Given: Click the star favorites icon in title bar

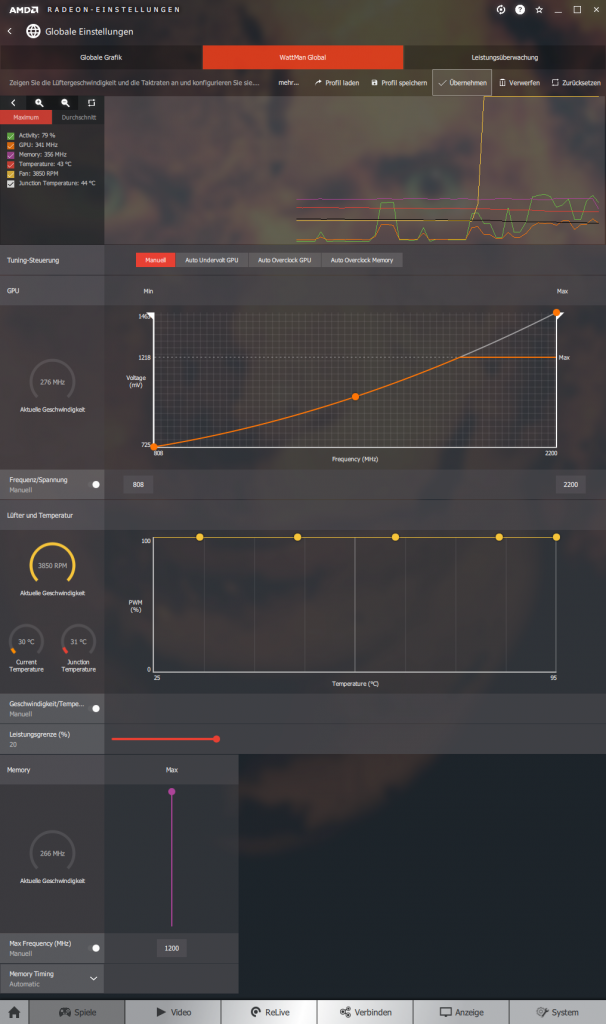Looking at the screenshot, I should click(x=539, y=10).
